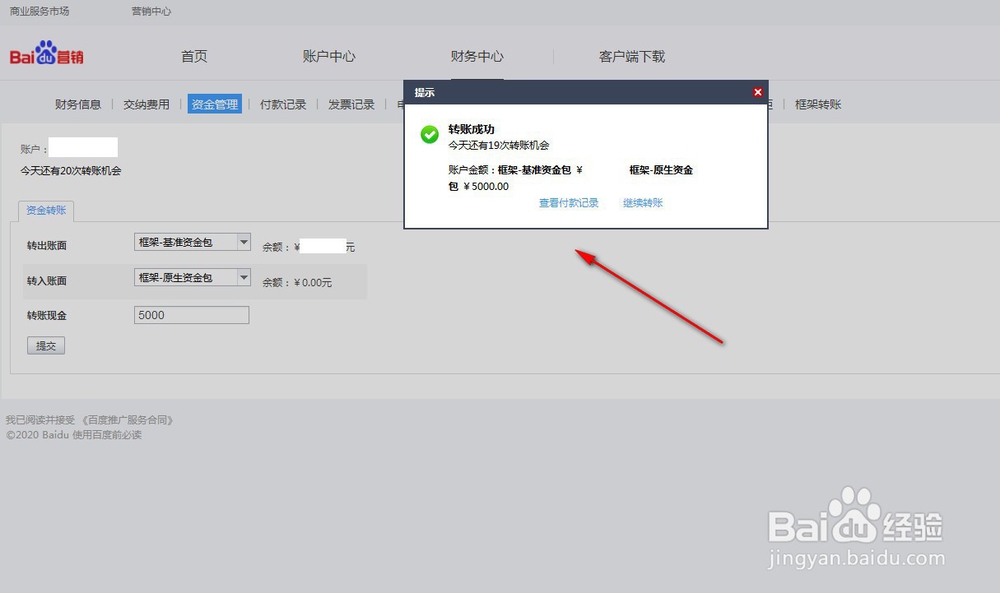Click 转账成功 text in dialog
The width and height of the screenshot is (1000, 593).
pyautogui.click(x=471, y=129)
